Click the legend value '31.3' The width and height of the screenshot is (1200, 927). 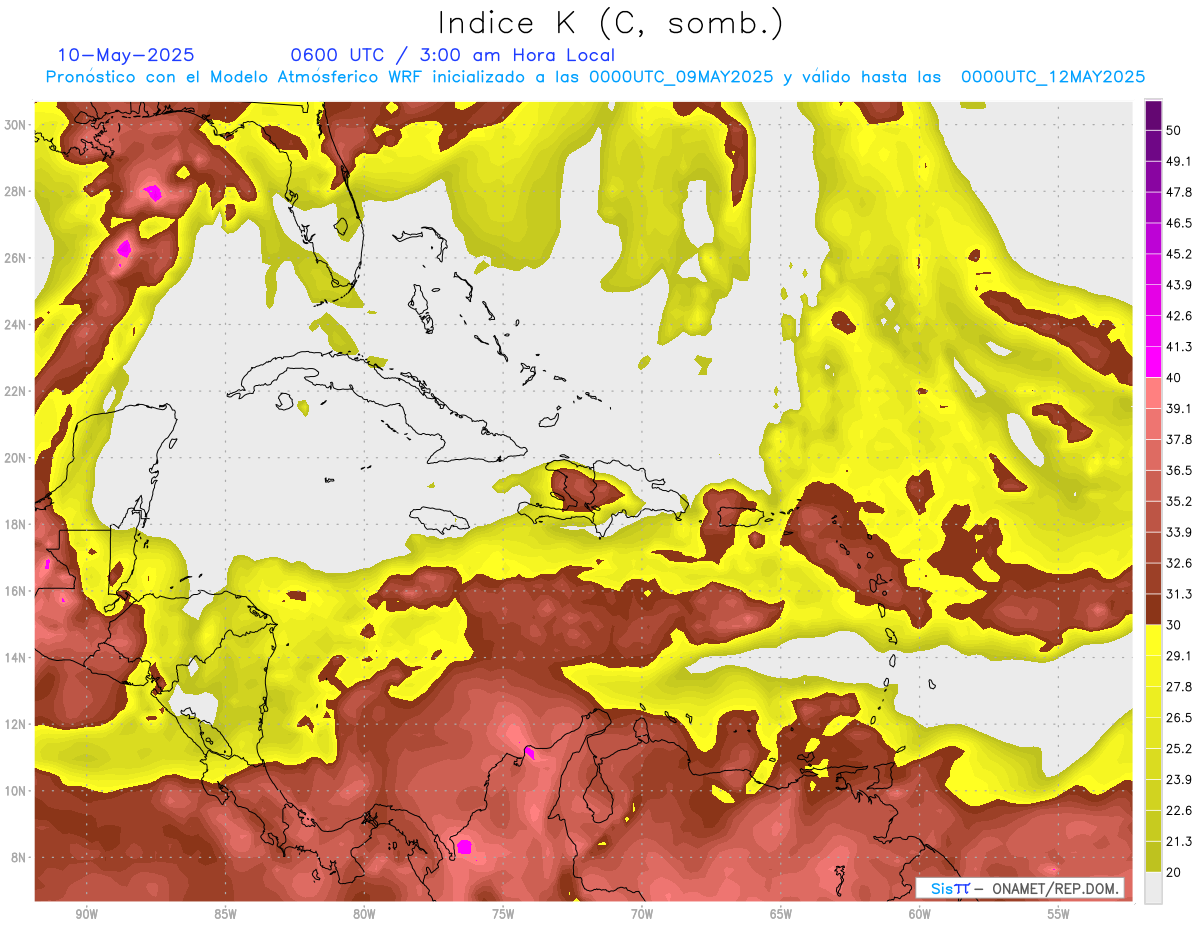click(x=1179, y=594)
